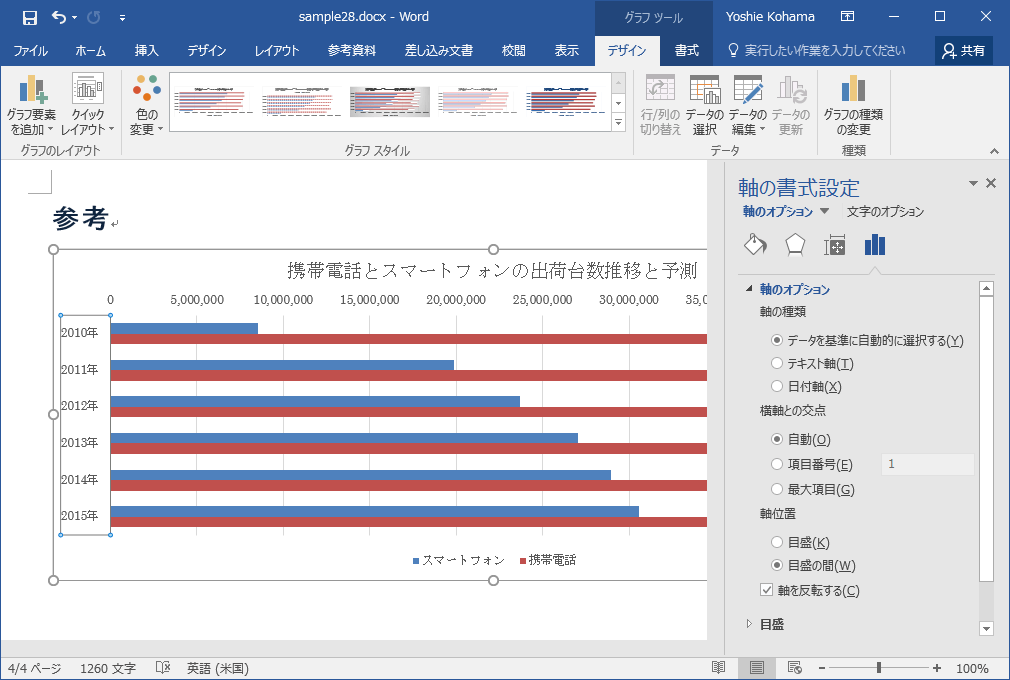
Task: Click the 1260 文字 word count
Action: click(108, 668)
